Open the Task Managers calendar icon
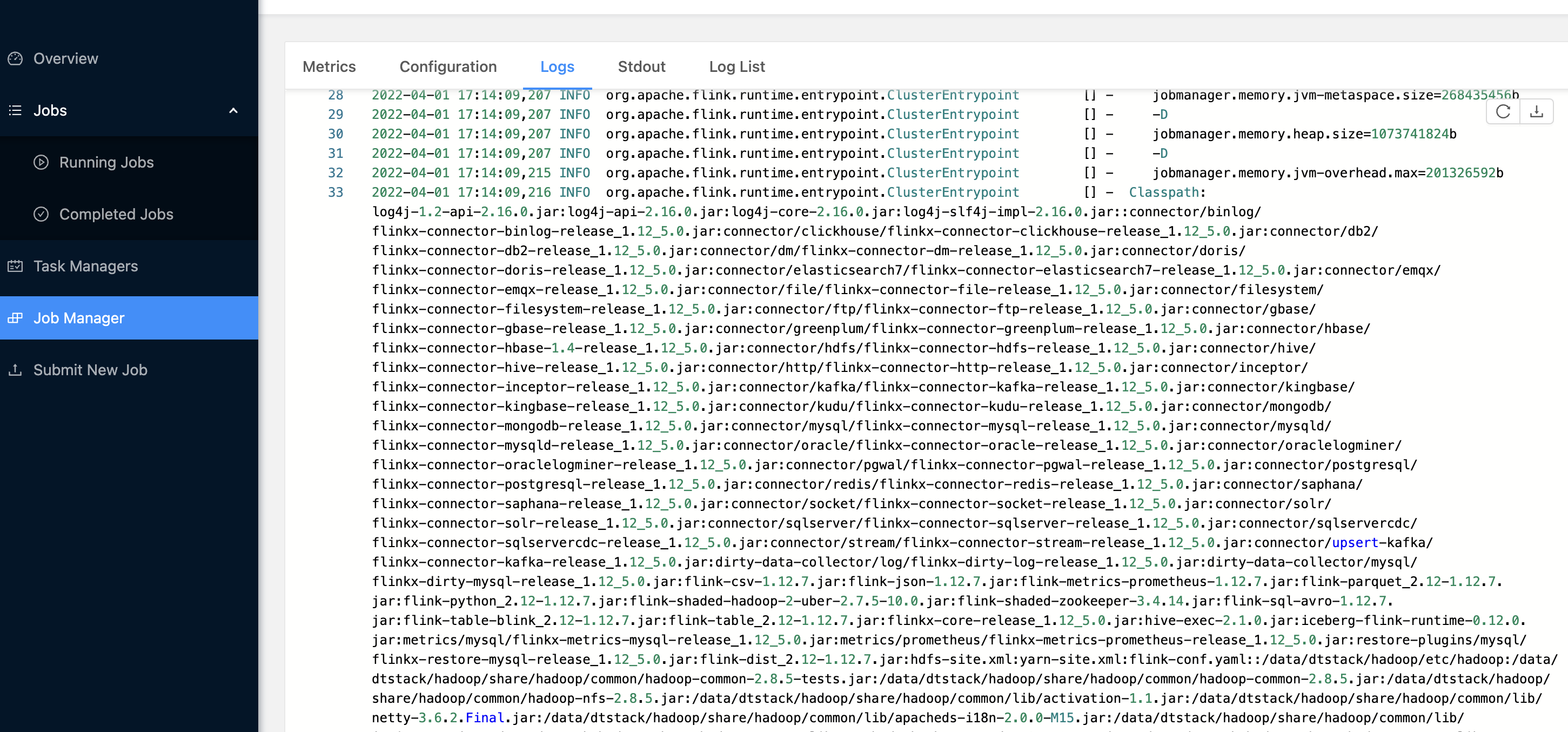 pos(16,265)
